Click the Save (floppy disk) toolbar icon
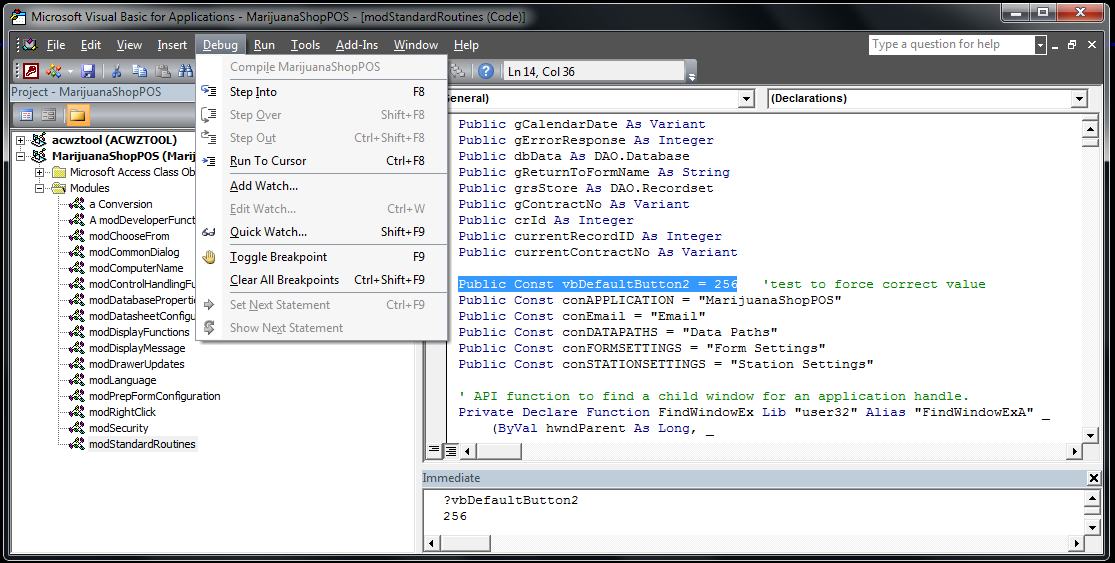Viewport: 1115px width, 563px height. pos(88,71)
